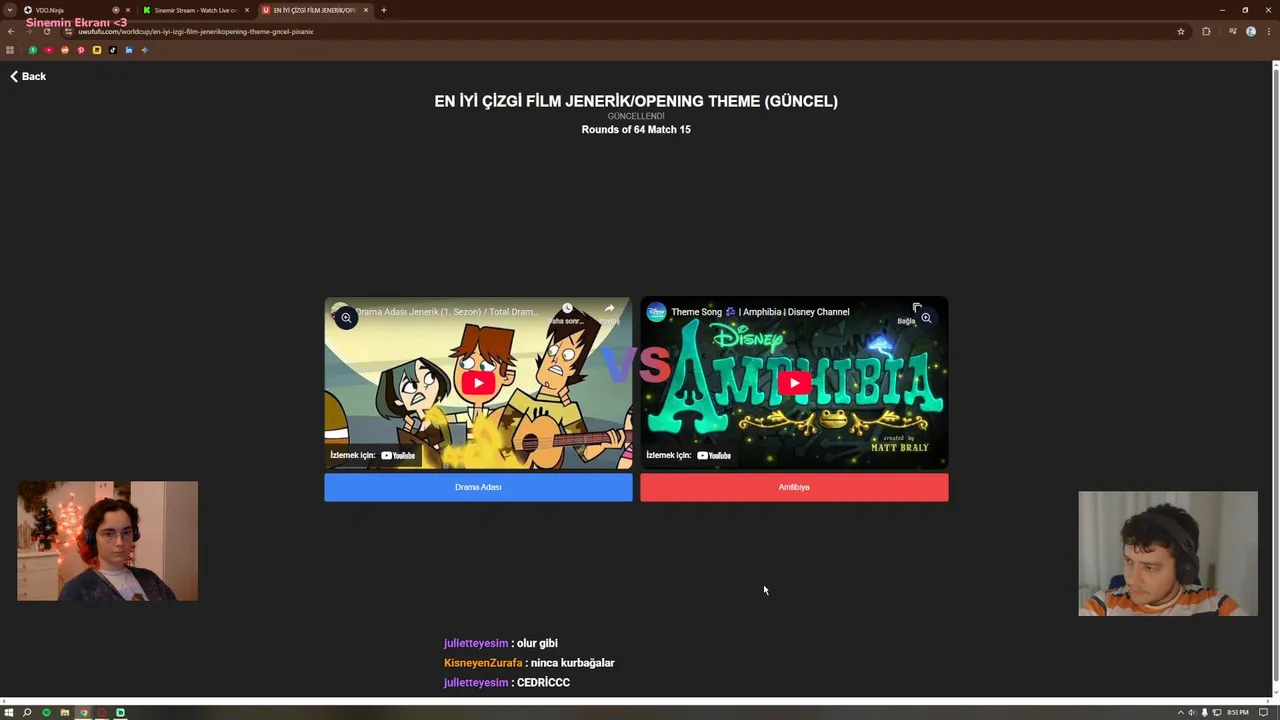Vote for Amfibiya red button
This screenshot has height=720, width=1280.
point(794,487)
